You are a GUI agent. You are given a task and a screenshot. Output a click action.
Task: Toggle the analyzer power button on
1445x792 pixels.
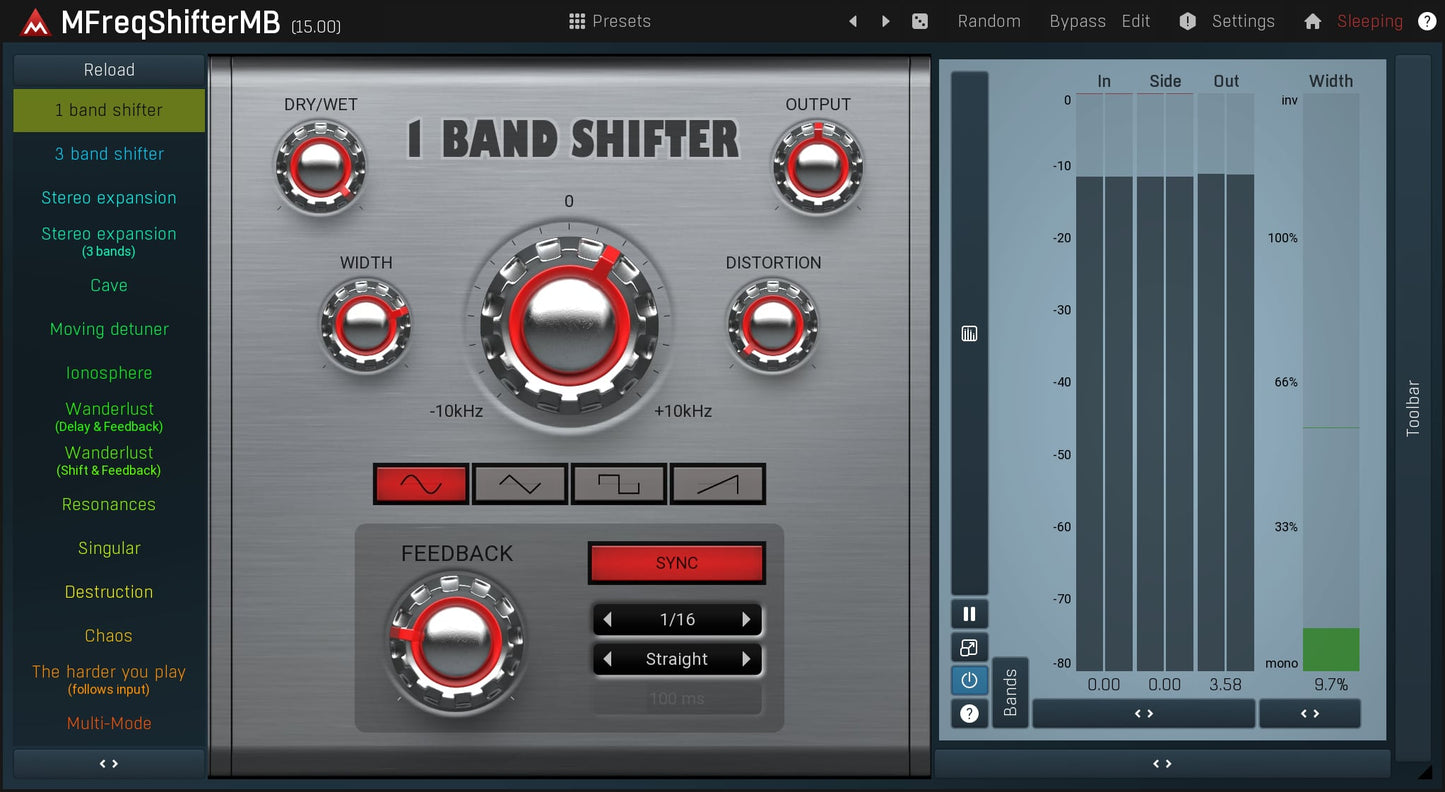pos(968,680)
